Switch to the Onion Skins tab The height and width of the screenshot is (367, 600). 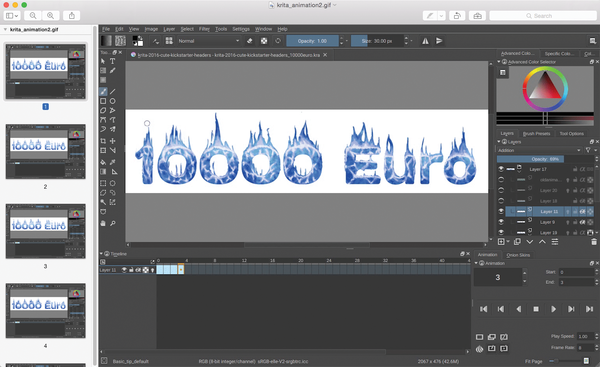[518, 255]
